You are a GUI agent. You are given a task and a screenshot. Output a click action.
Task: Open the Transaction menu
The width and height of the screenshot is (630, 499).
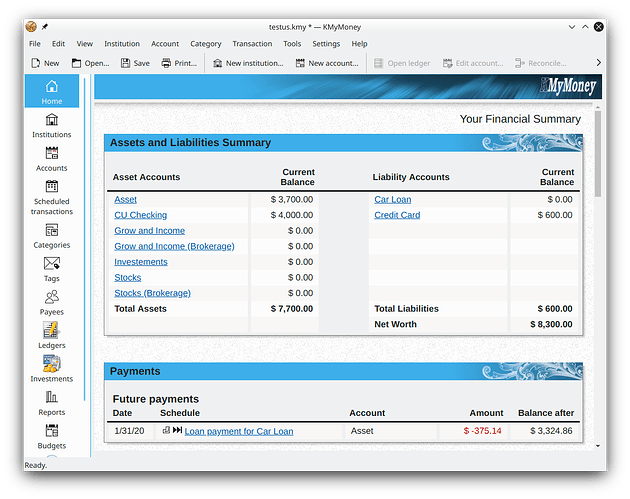point(252,44)
